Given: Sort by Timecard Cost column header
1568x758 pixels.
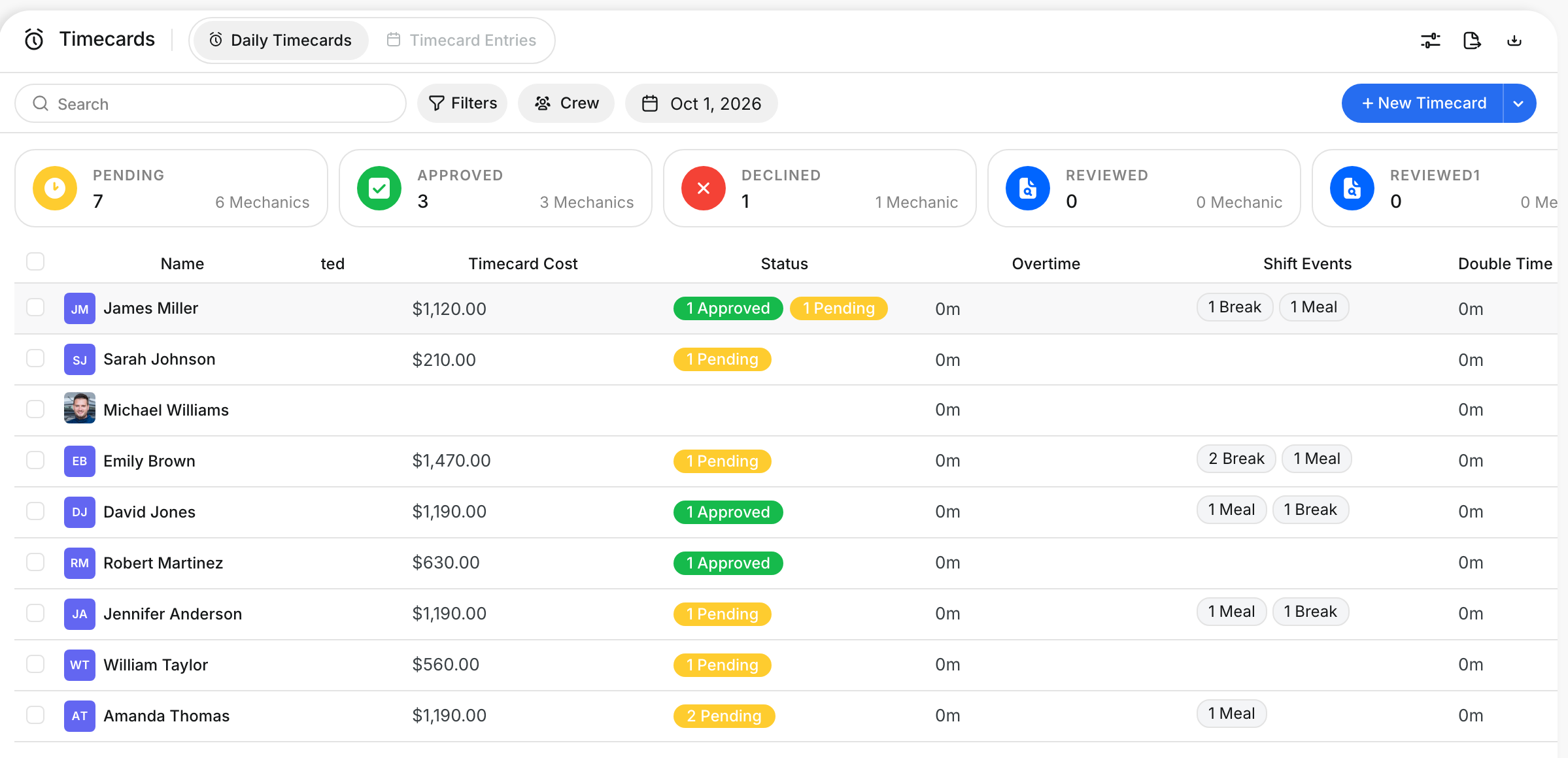Looking at the screenshot, I should [523, 263].
